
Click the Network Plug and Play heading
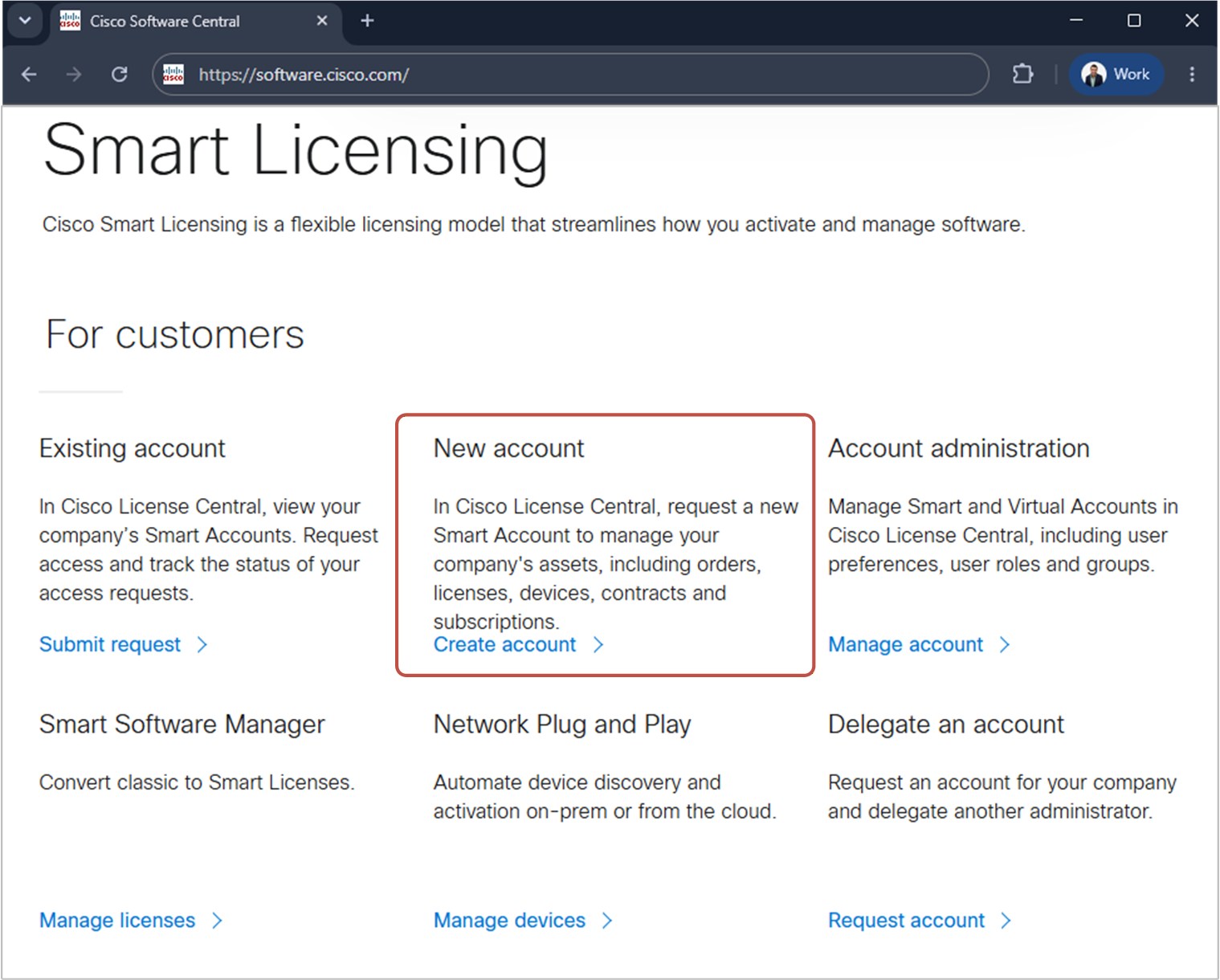562,725
